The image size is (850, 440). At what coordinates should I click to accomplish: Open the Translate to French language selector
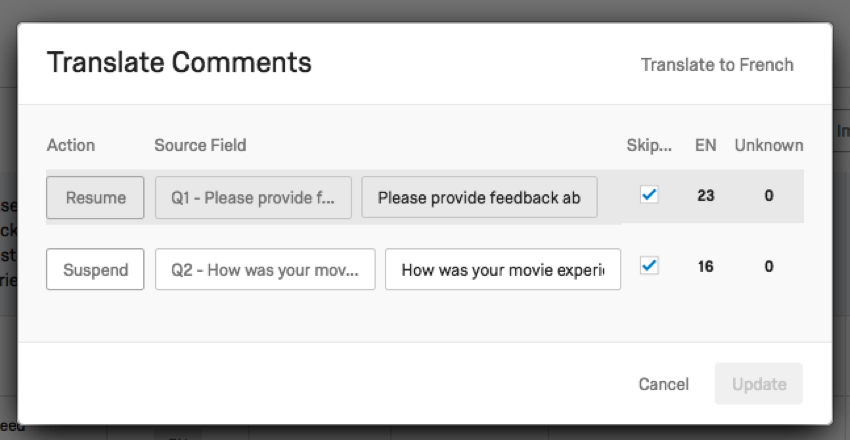coord(717,65)
